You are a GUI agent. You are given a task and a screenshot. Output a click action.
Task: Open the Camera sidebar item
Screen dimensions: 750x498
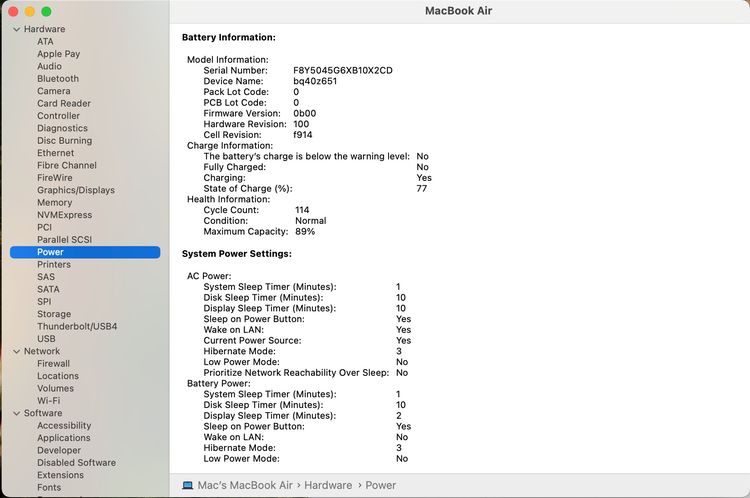[x=54, y=91]
